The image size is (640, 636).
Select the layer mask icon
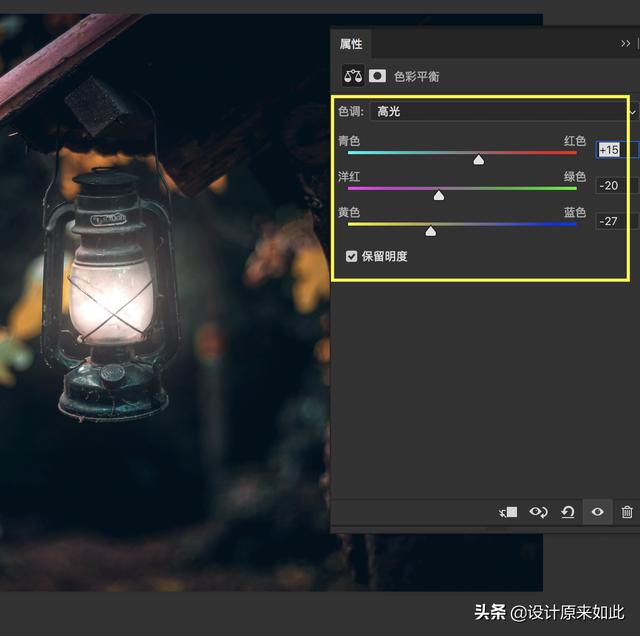click(x=377, y=76)
